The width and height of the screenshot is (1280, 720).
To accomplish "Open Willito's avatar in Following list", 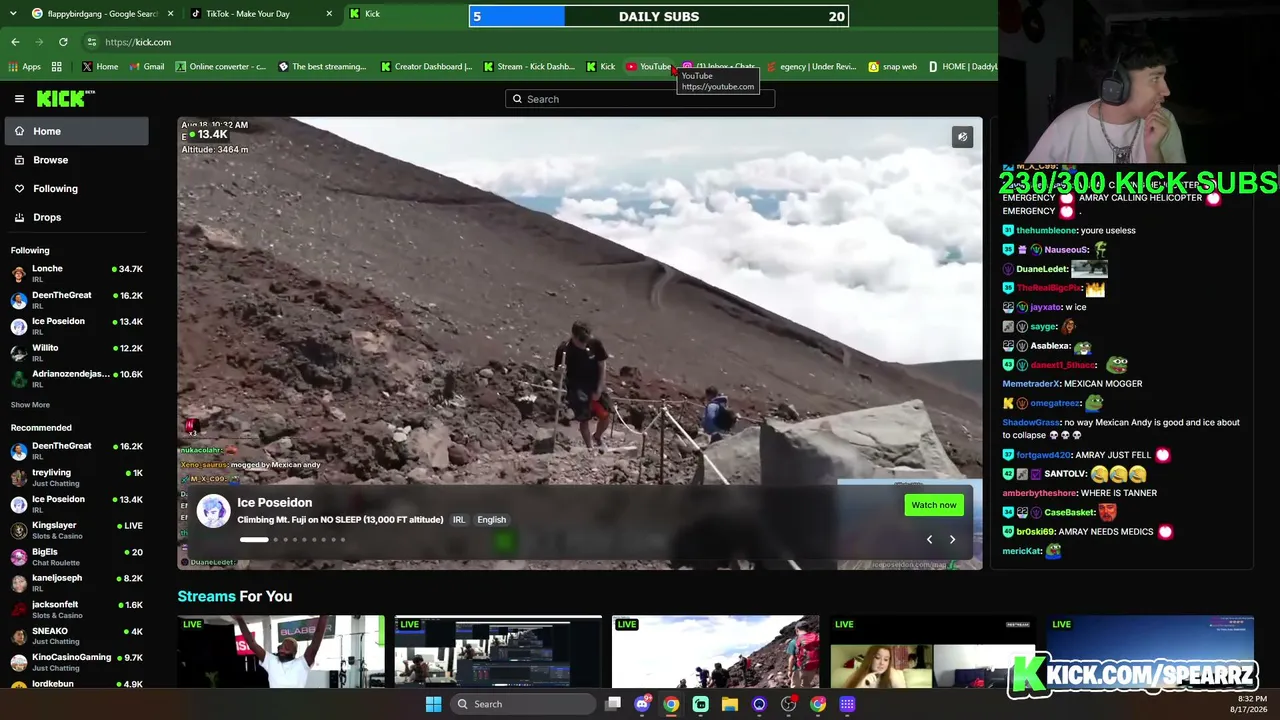I will pos(18,353).
